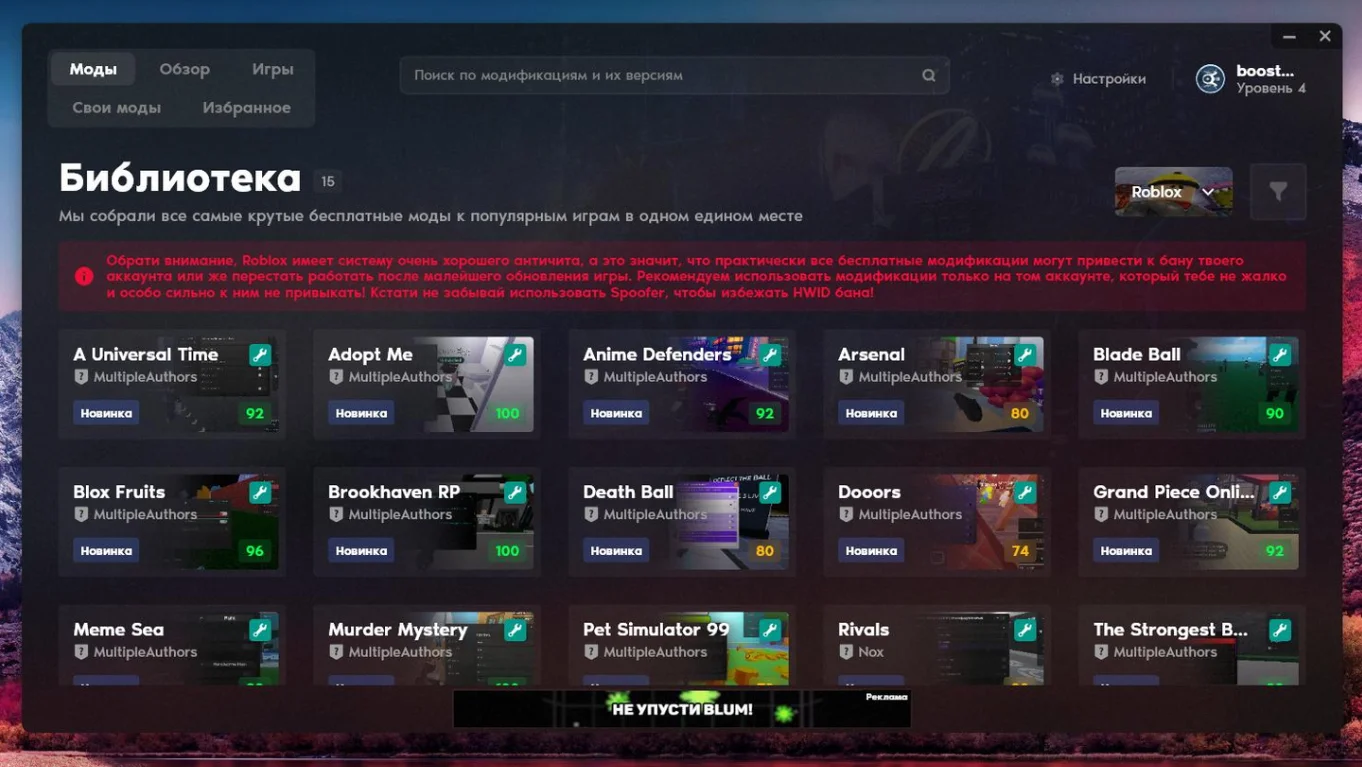This screenshot has width=1362, height=767.
Task: Click the Новинка badge on Brookhaven RP
Action: coord(361,551)
